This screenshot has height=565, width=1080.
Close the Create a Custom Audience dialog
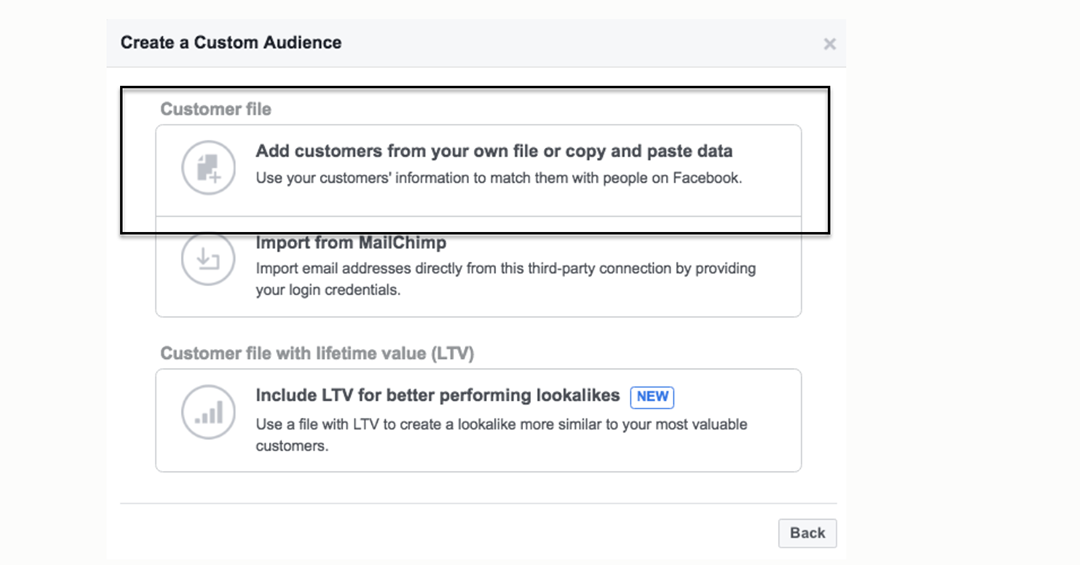coord(829,44)
